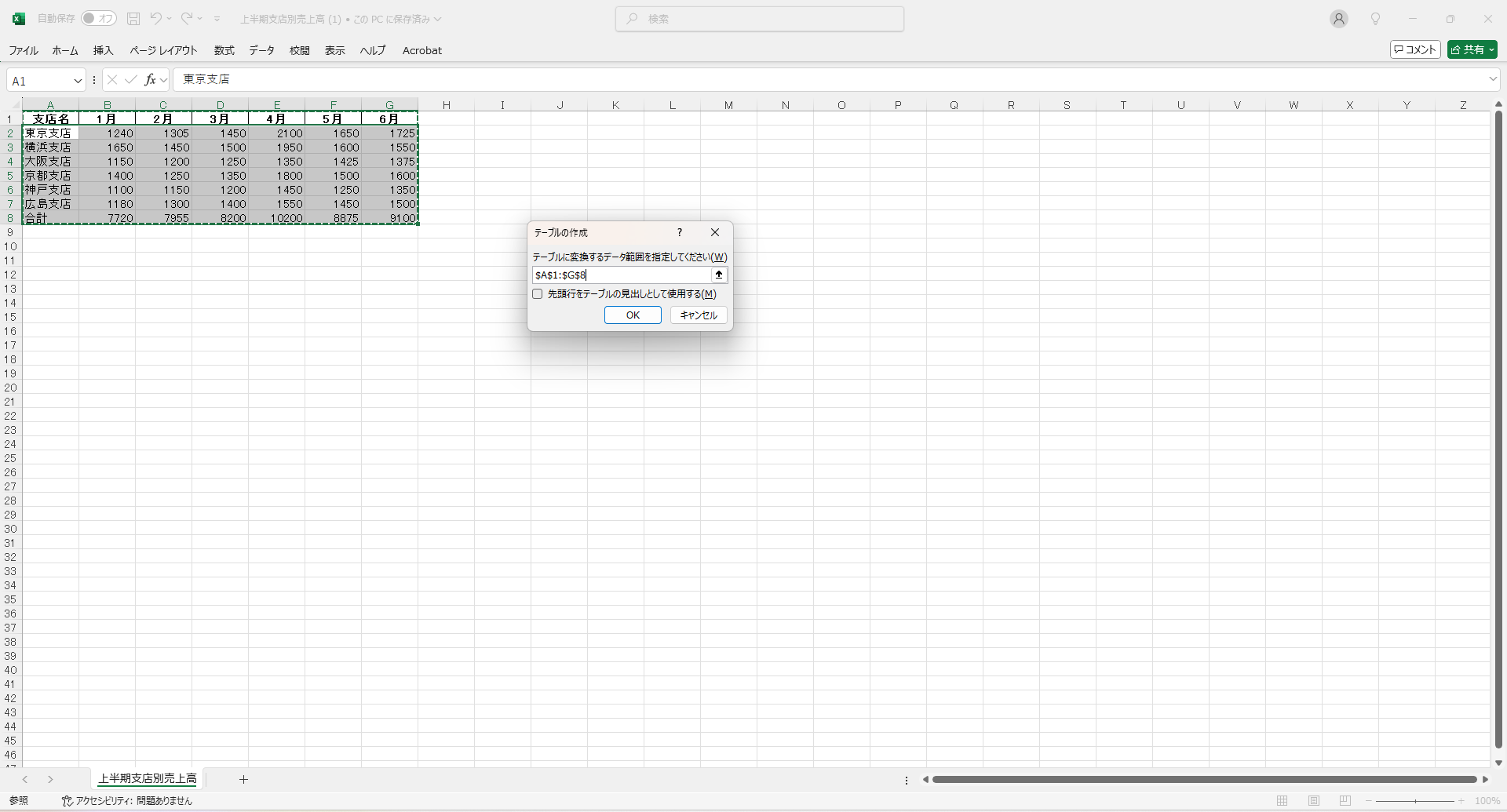The image size is (1507, 812).
Task: Switch to Page Layout view icon
Action: (x=1314, y=800)
